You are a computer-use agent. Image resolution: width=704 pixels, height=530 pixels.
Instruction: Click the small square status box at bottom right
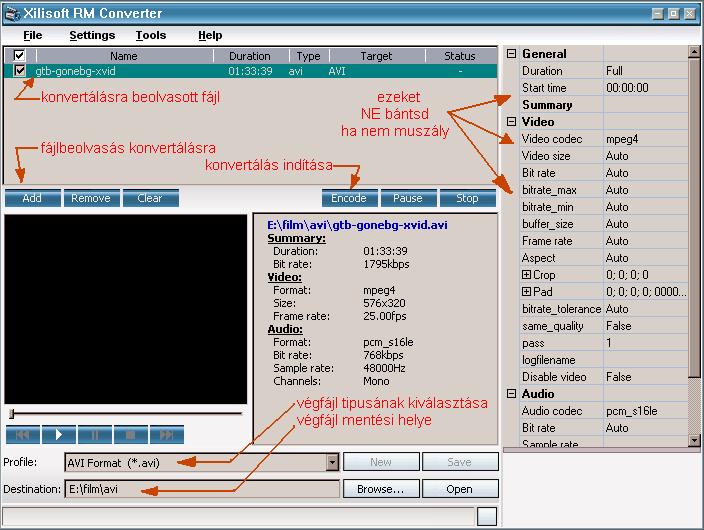486,516
